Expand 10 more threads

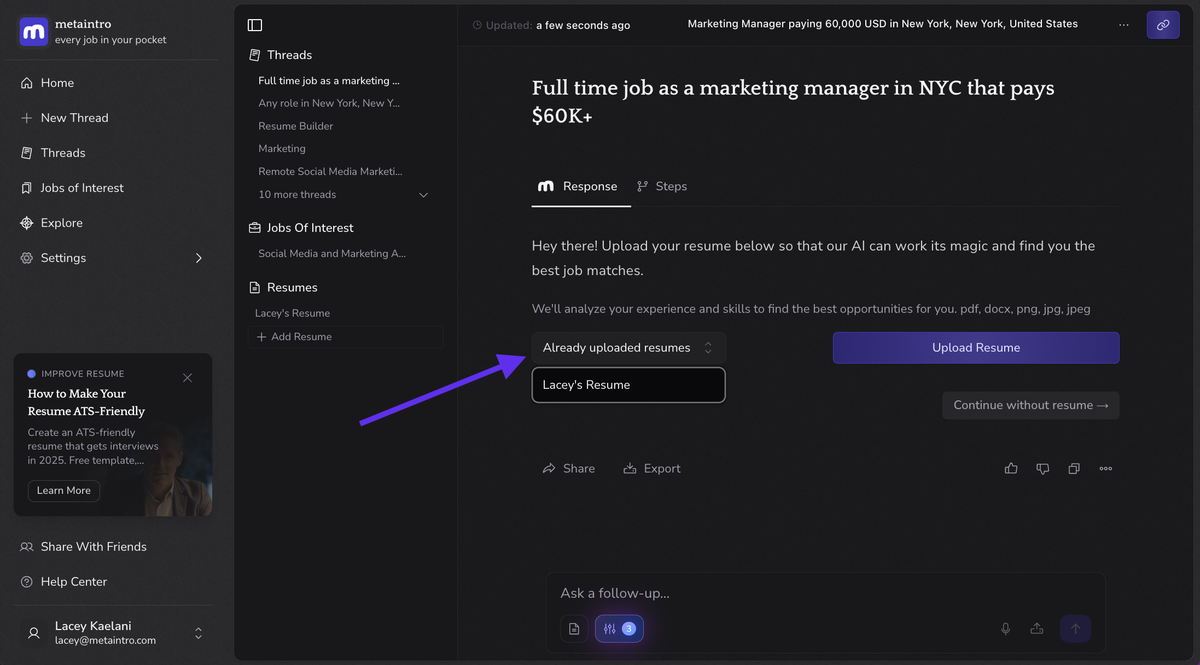(x=342, y=195)
